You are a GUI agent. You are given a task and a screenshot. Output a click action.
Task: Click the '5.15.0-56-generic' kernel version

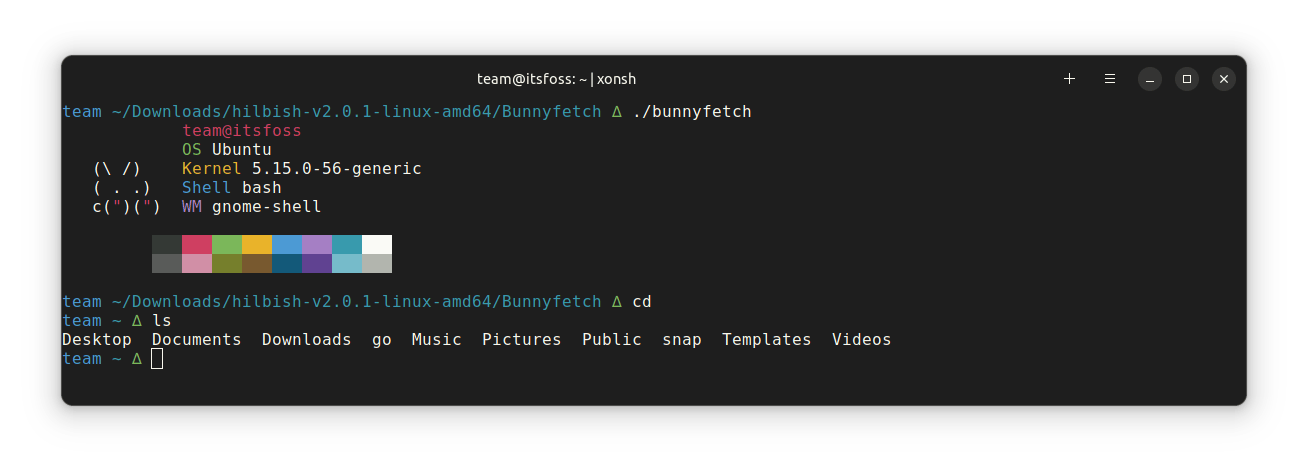[337, 168]
